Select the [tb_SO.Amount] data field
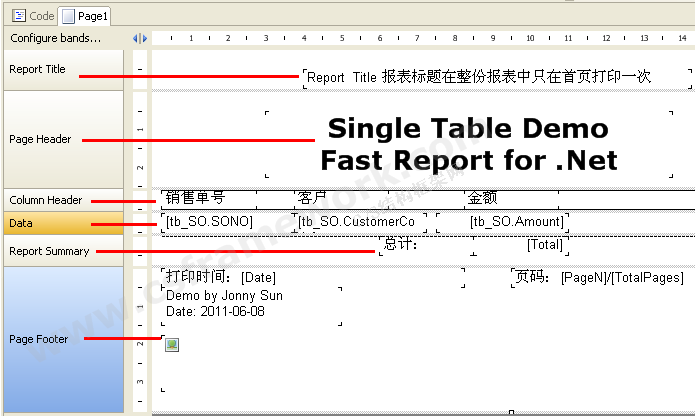Viewport: 695px width, 417px height. pos(517,222)
